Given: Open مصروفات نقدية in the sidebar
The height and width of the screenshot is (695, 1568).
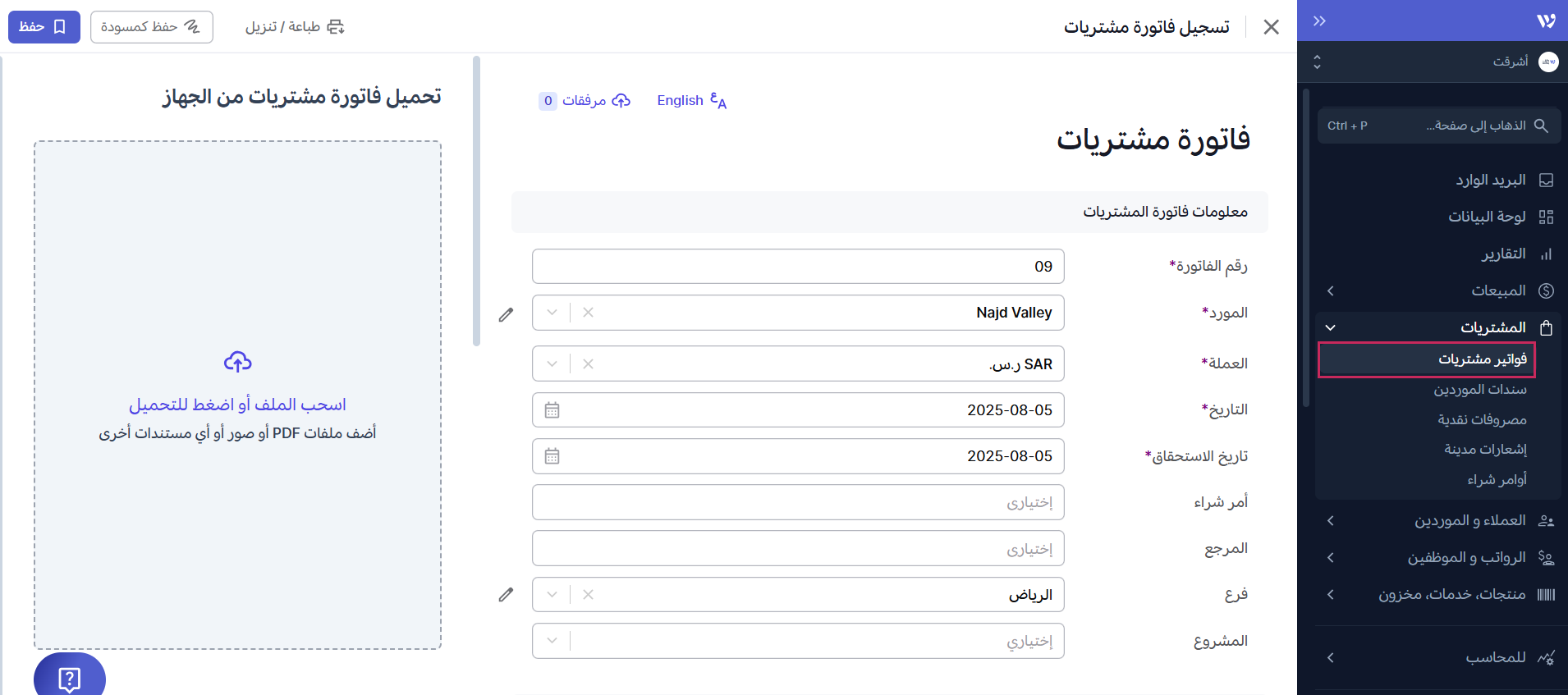Looking at the screenshot, I should [x=1481, y=420].
